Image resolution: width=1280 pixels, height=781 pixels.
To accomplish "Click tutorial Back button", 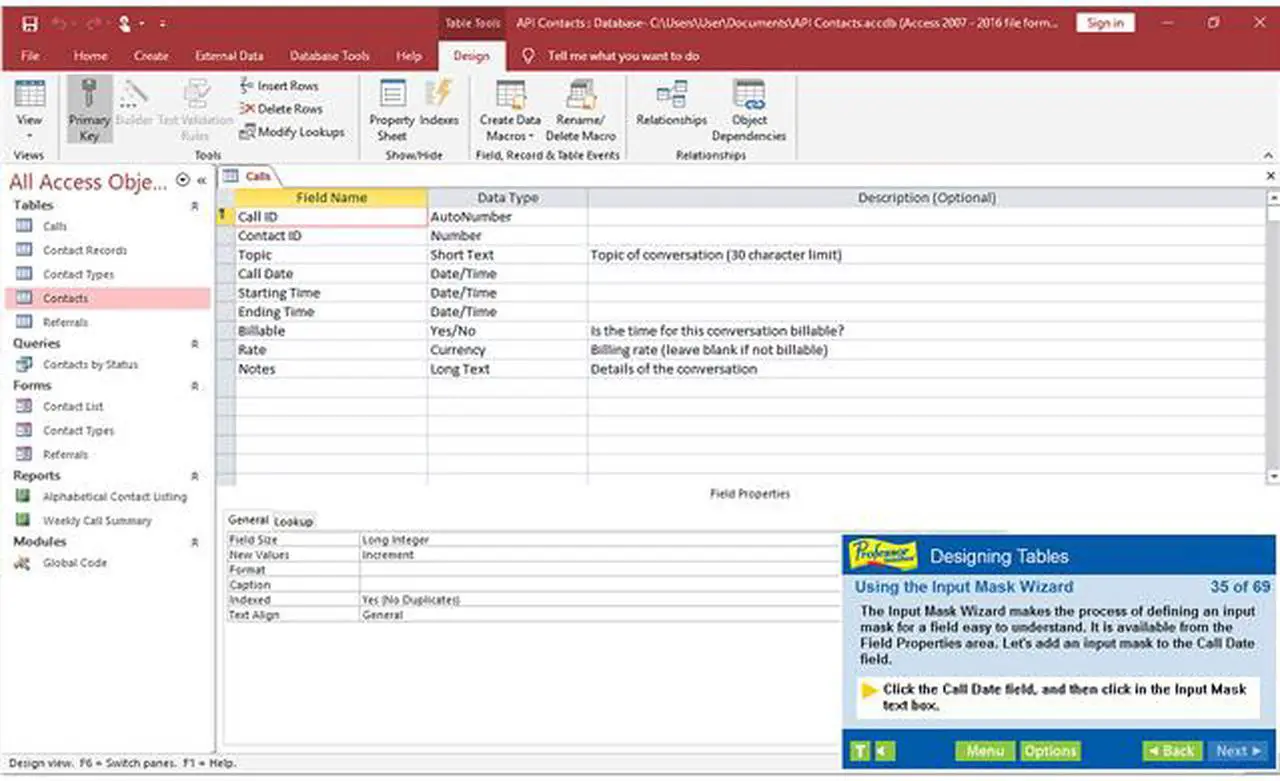I will point(1171,751).
